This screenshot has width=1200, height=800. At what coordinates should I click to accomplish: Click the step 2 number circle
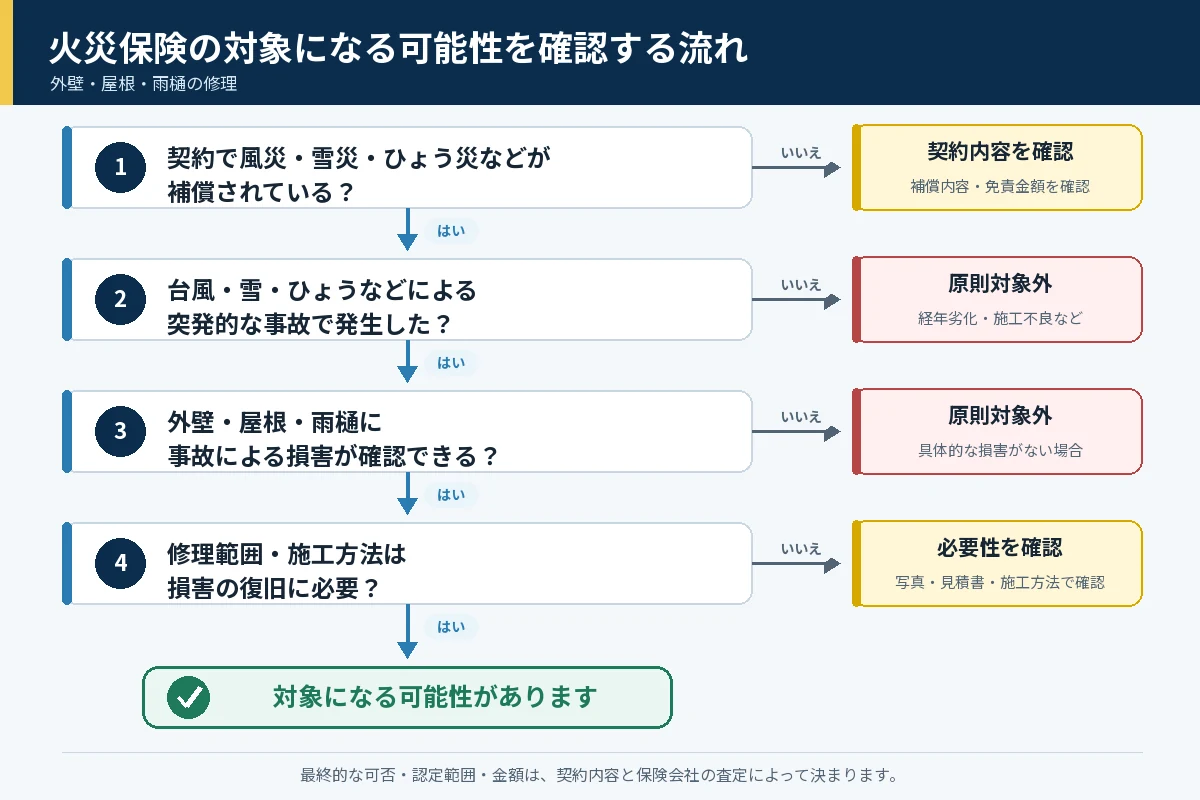point(121,299)
